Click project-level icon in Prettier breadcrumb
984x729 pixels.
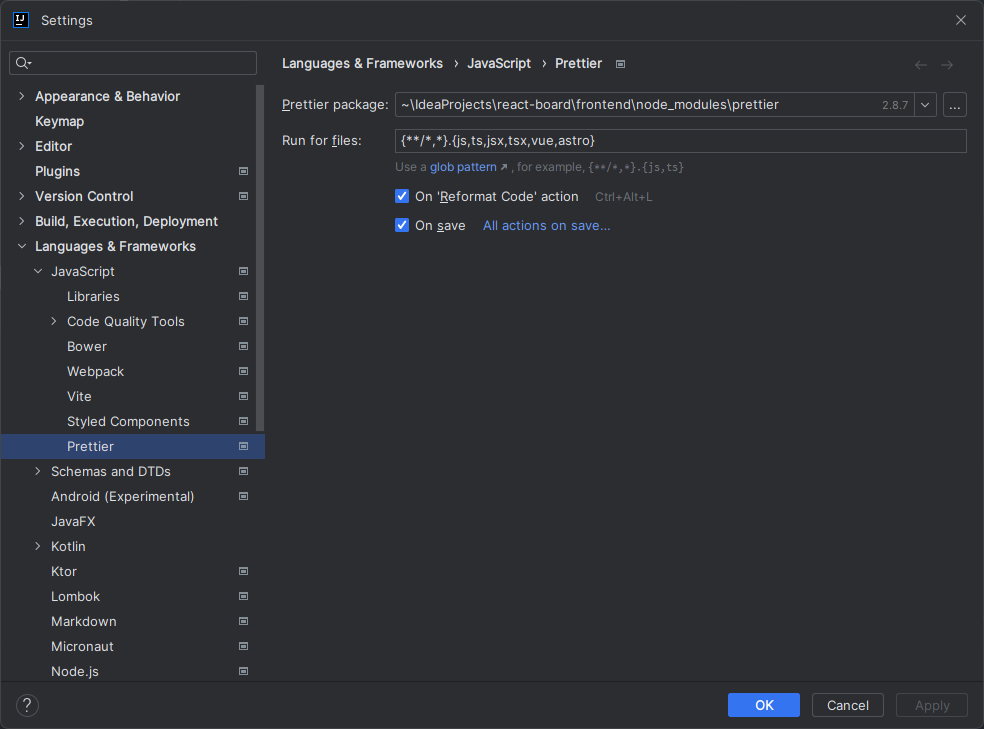[620, 64]
